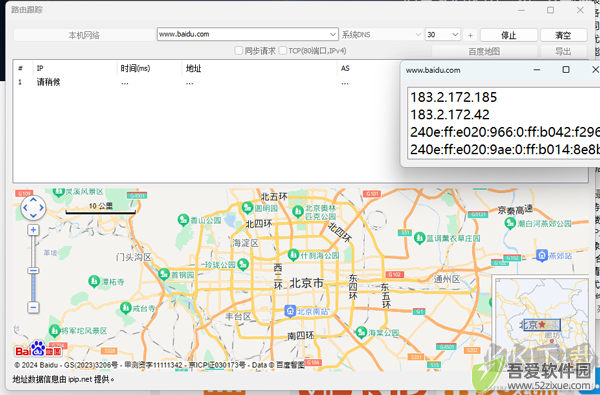Click the 北京市 city label on map
This screenshot has height=395, width=600.
tap(306, 283)
